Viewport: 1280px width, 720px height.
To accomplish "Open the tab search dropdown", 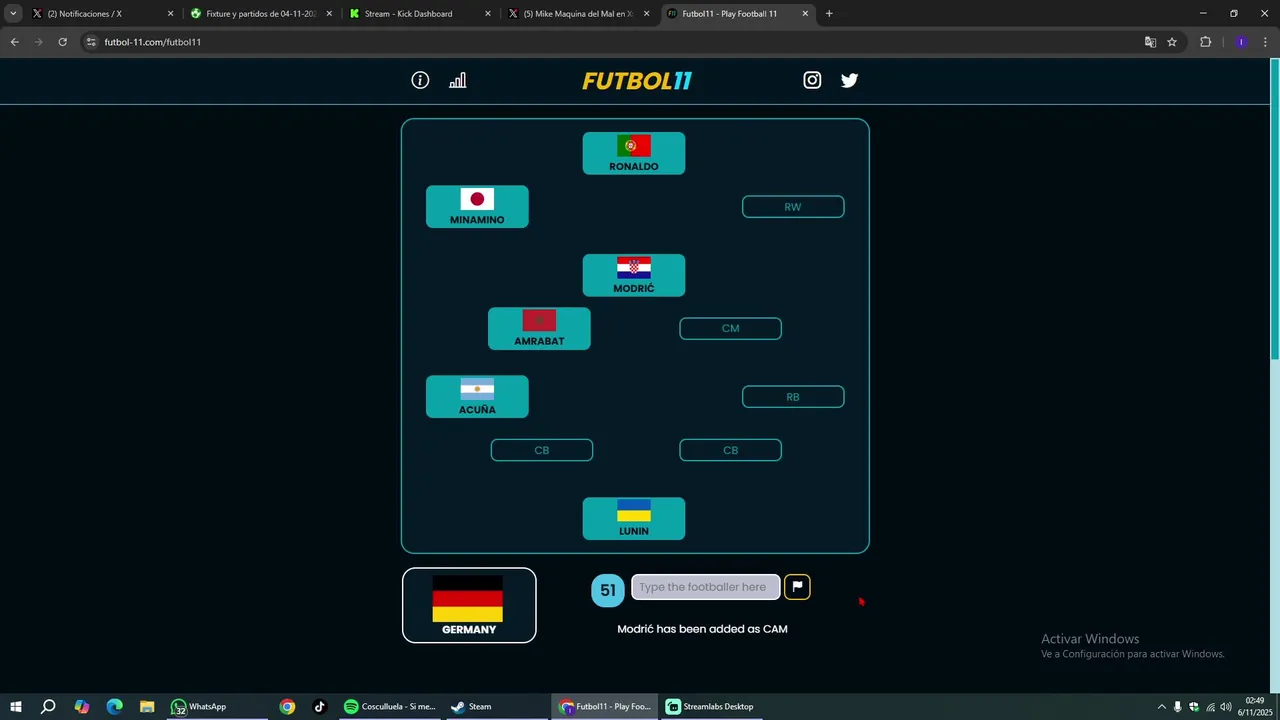I will 13,14.
